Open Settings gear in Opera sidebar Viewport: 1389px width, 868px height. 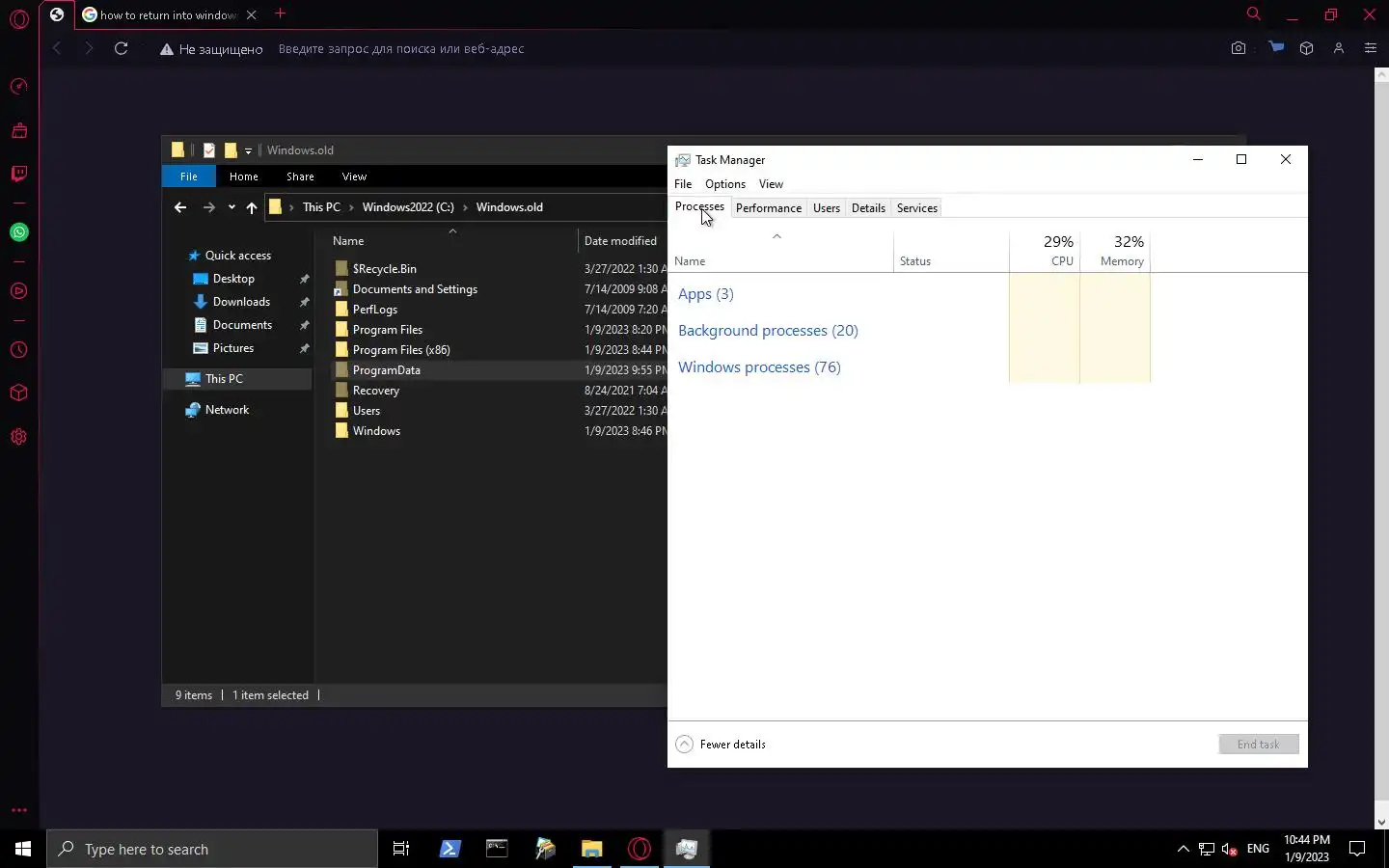18,437
